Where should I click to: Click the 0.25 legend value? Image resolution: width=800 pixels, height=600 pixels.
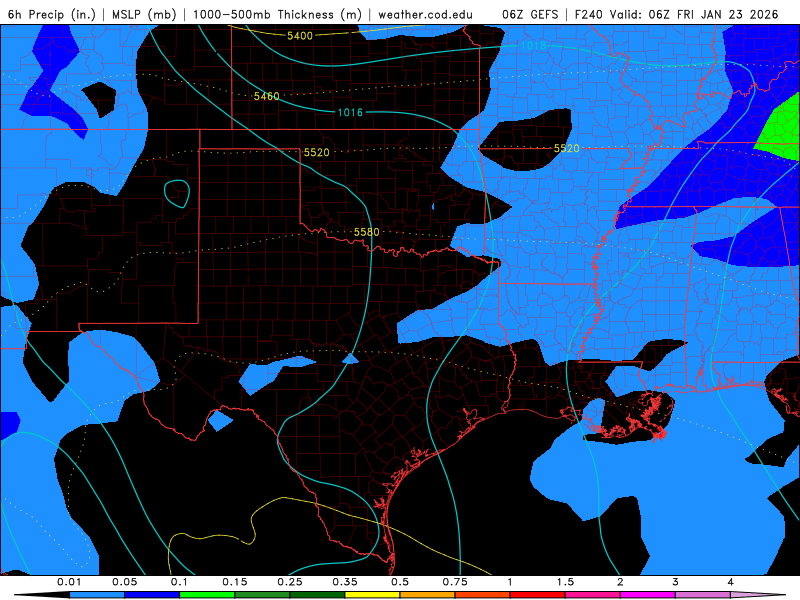tap(290, 582)
